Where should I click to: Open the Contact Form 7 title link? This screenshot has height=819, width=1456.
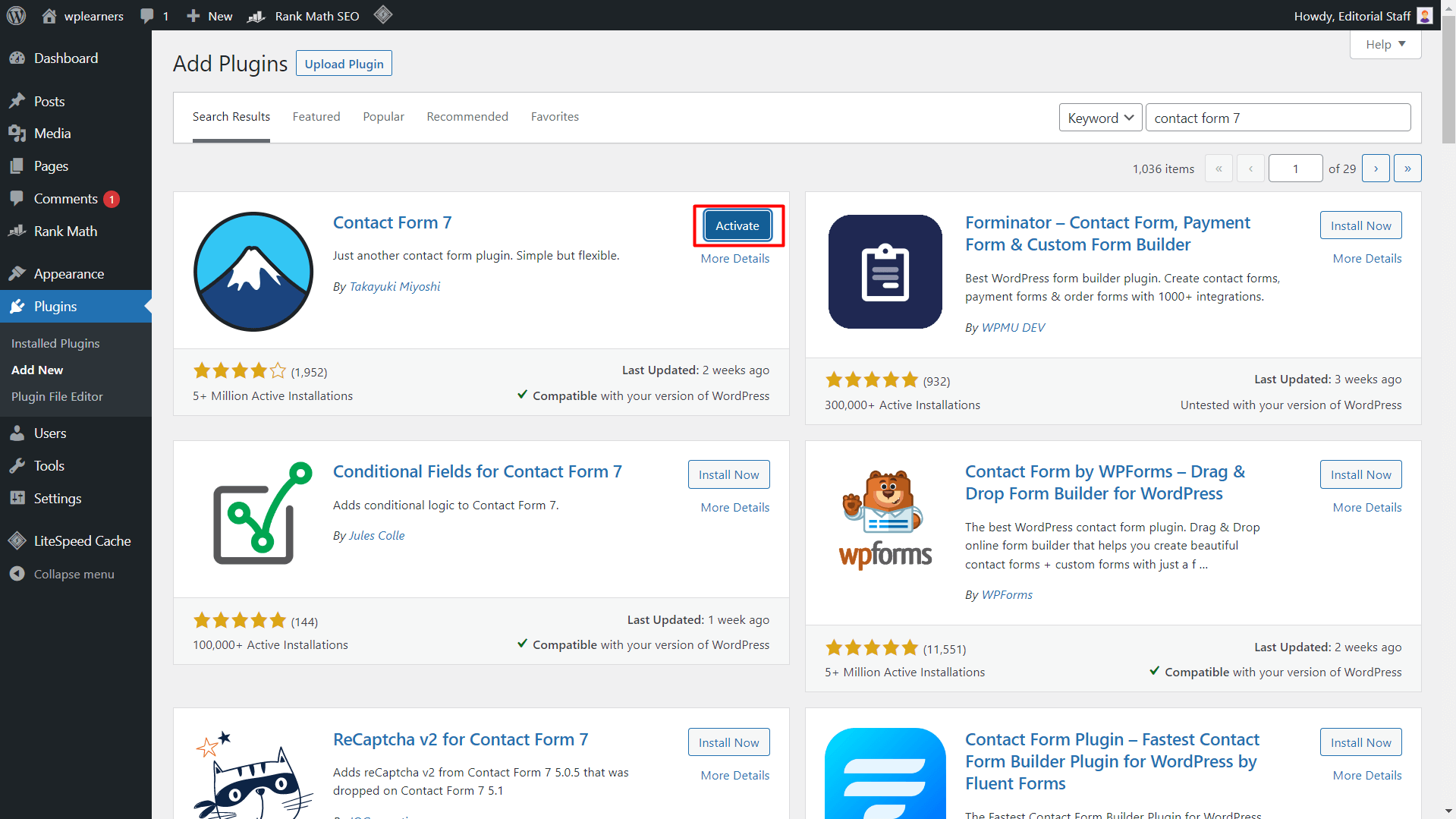tap(392, 222)
